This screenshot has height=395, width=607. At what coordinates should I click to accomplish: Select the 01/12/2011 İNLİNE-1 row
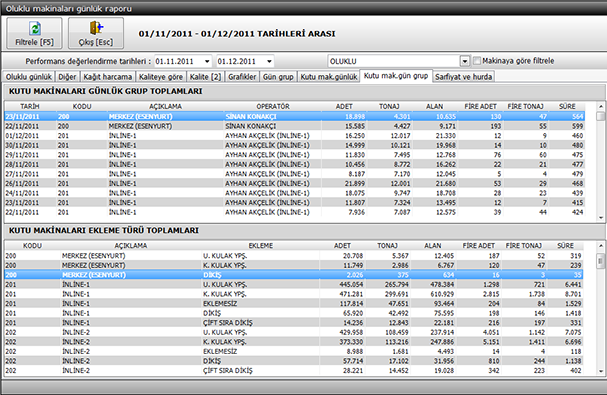[x=294, y=136]
